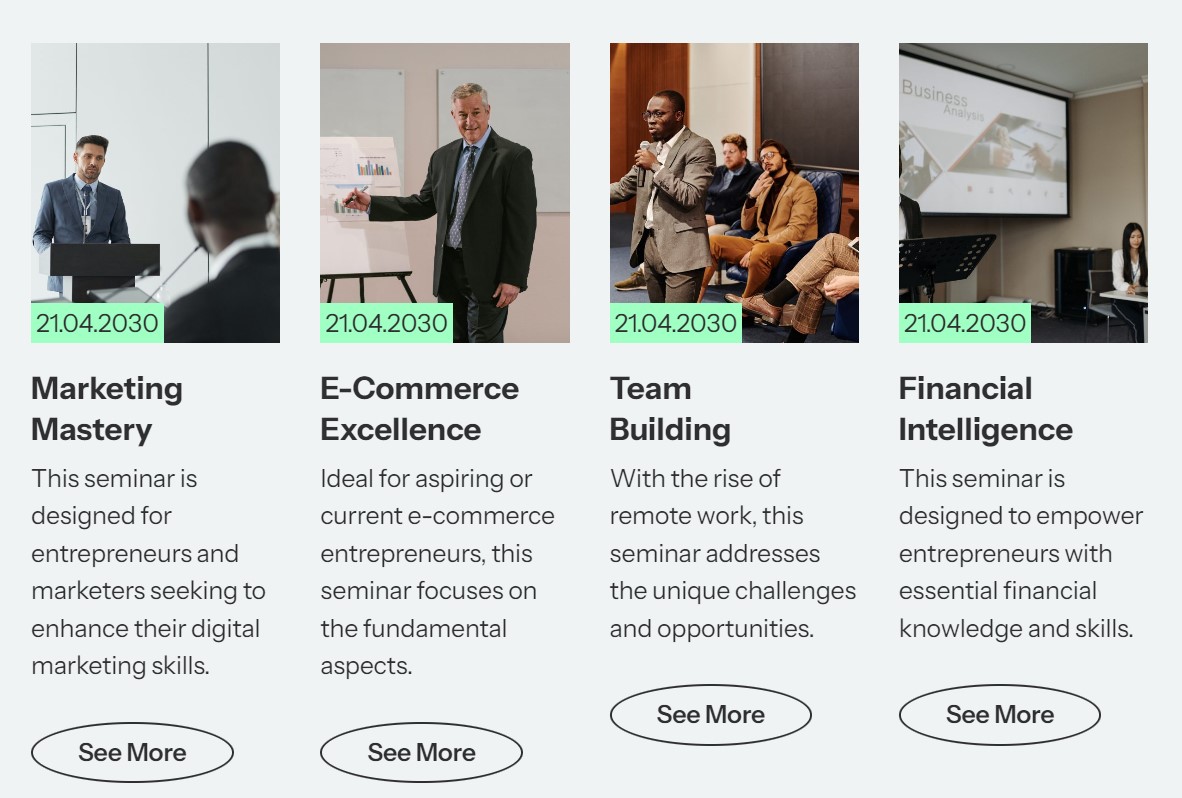Open the Marketing Mastery seminar photo
Viewport: 1182px width, 798px height.
[x=155, y=180]
